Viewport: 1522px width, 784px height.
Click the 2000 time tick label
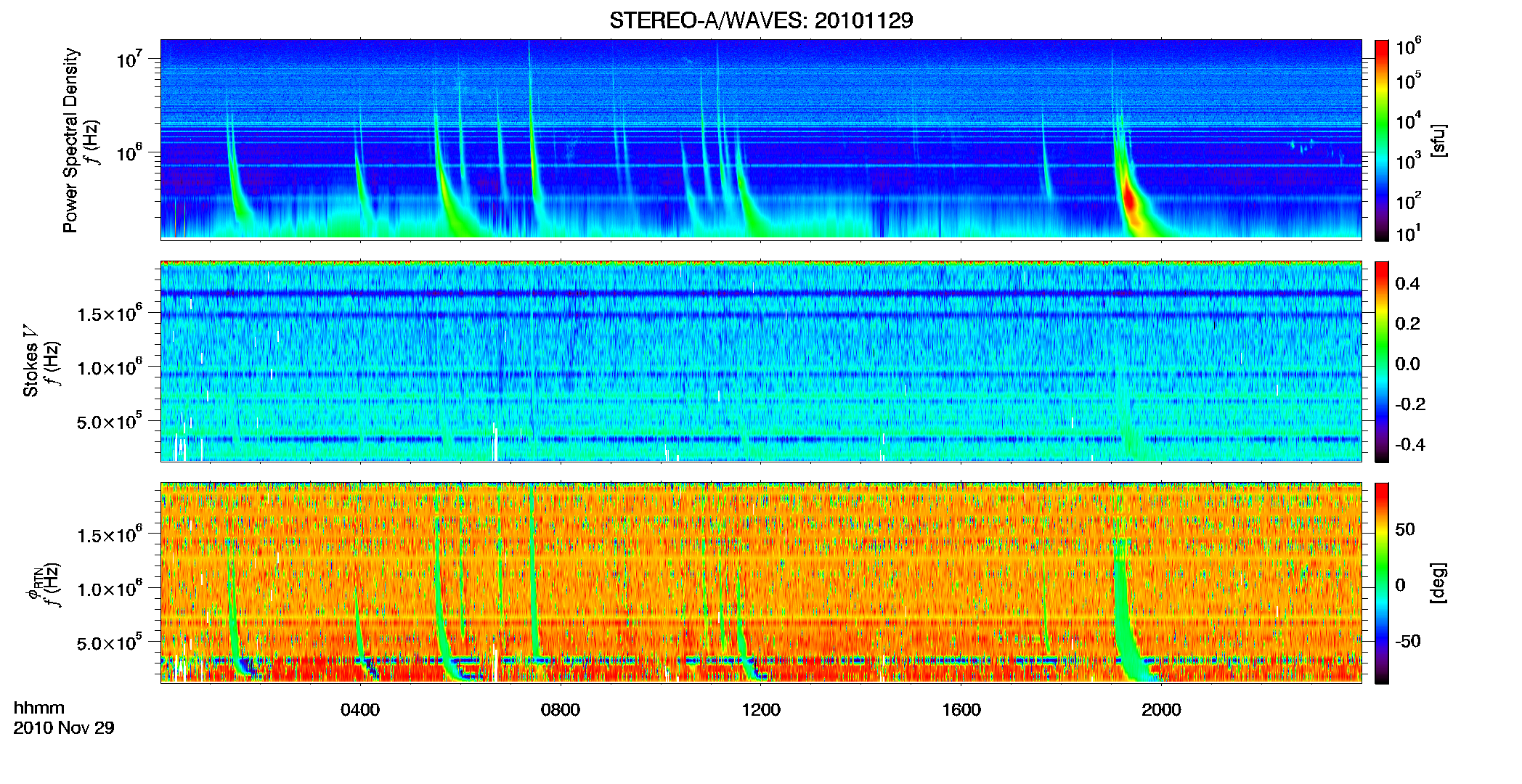[1161, 710]
